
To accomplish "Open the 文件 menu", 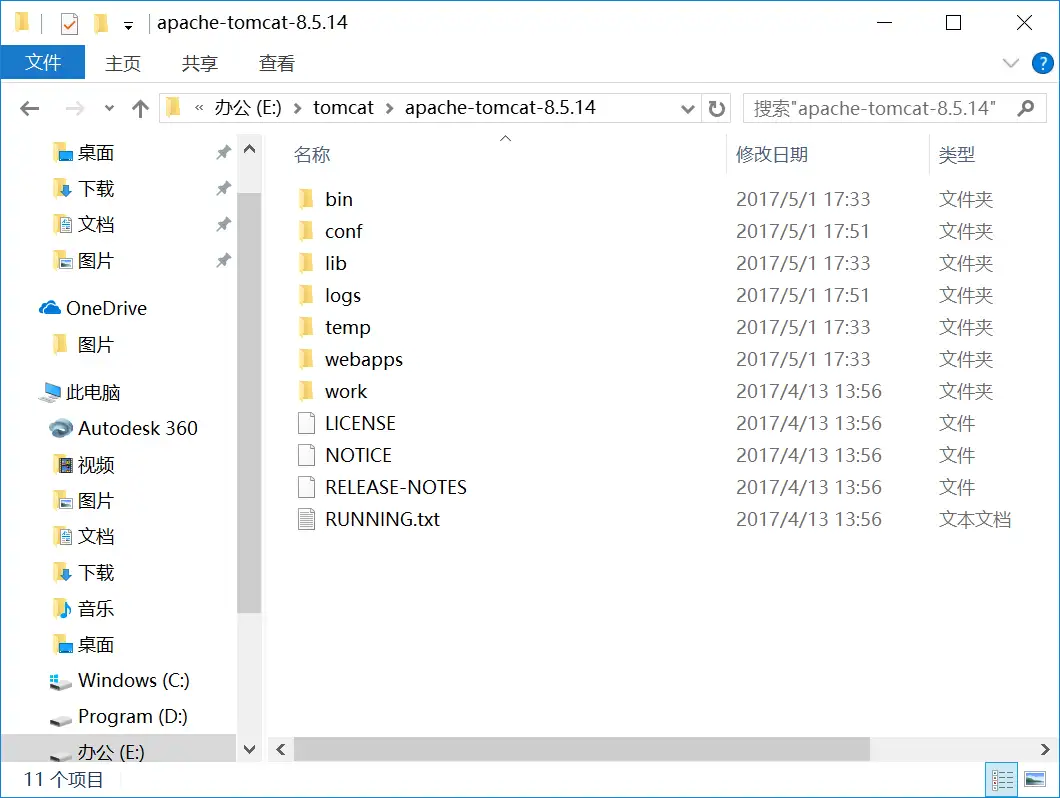I will [x=43, y=63].
